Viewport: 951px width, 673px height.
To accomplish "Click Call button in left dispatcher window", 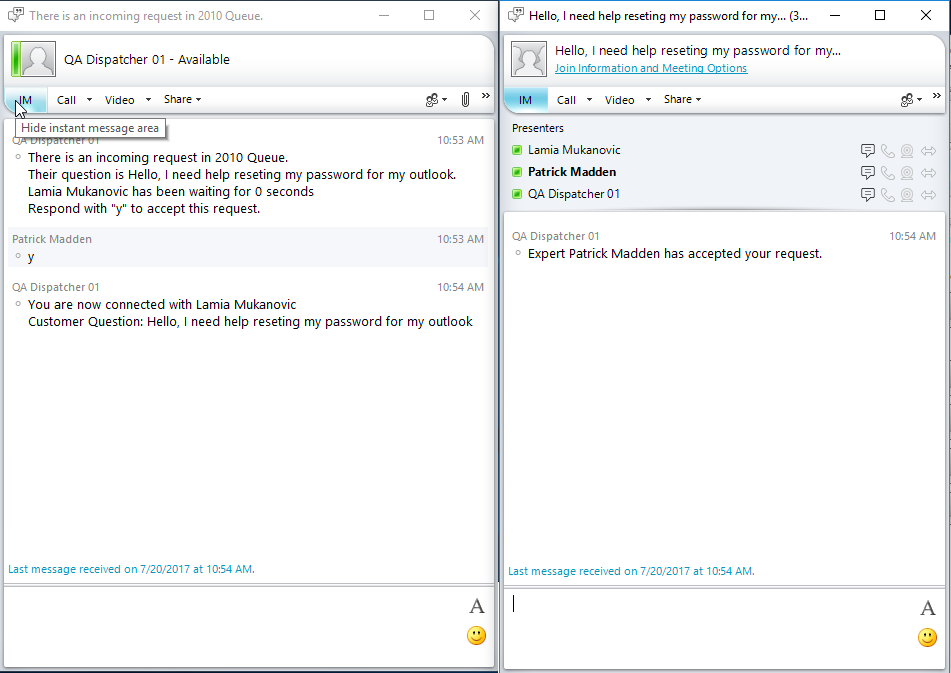I will pyautogui.click(x=66, y=100).
